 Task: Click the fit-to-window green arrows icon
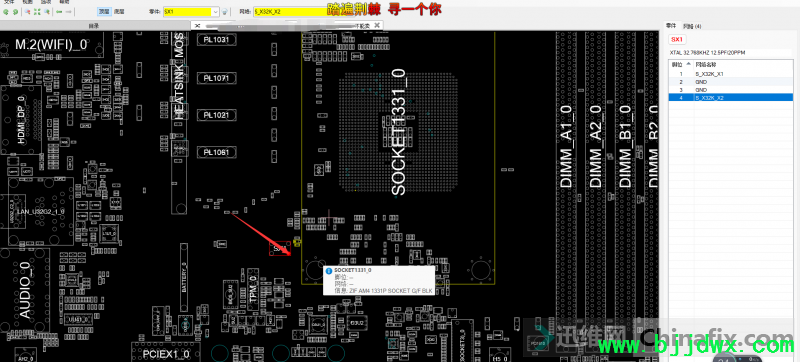(x=37, y=12)
